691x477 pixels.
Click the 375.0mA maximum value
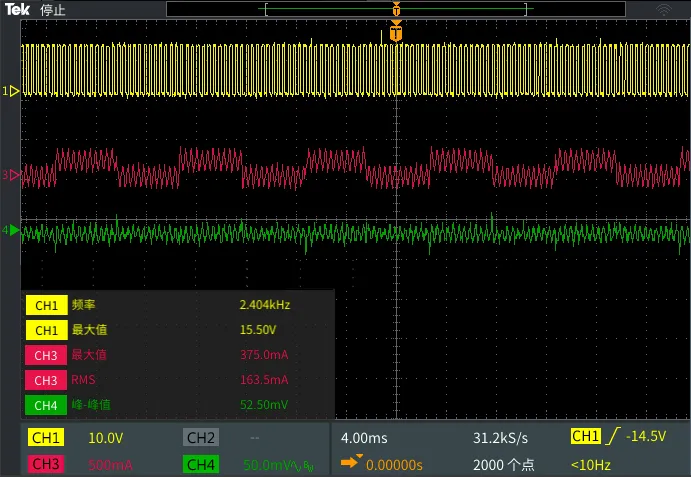tap(264, 354)
